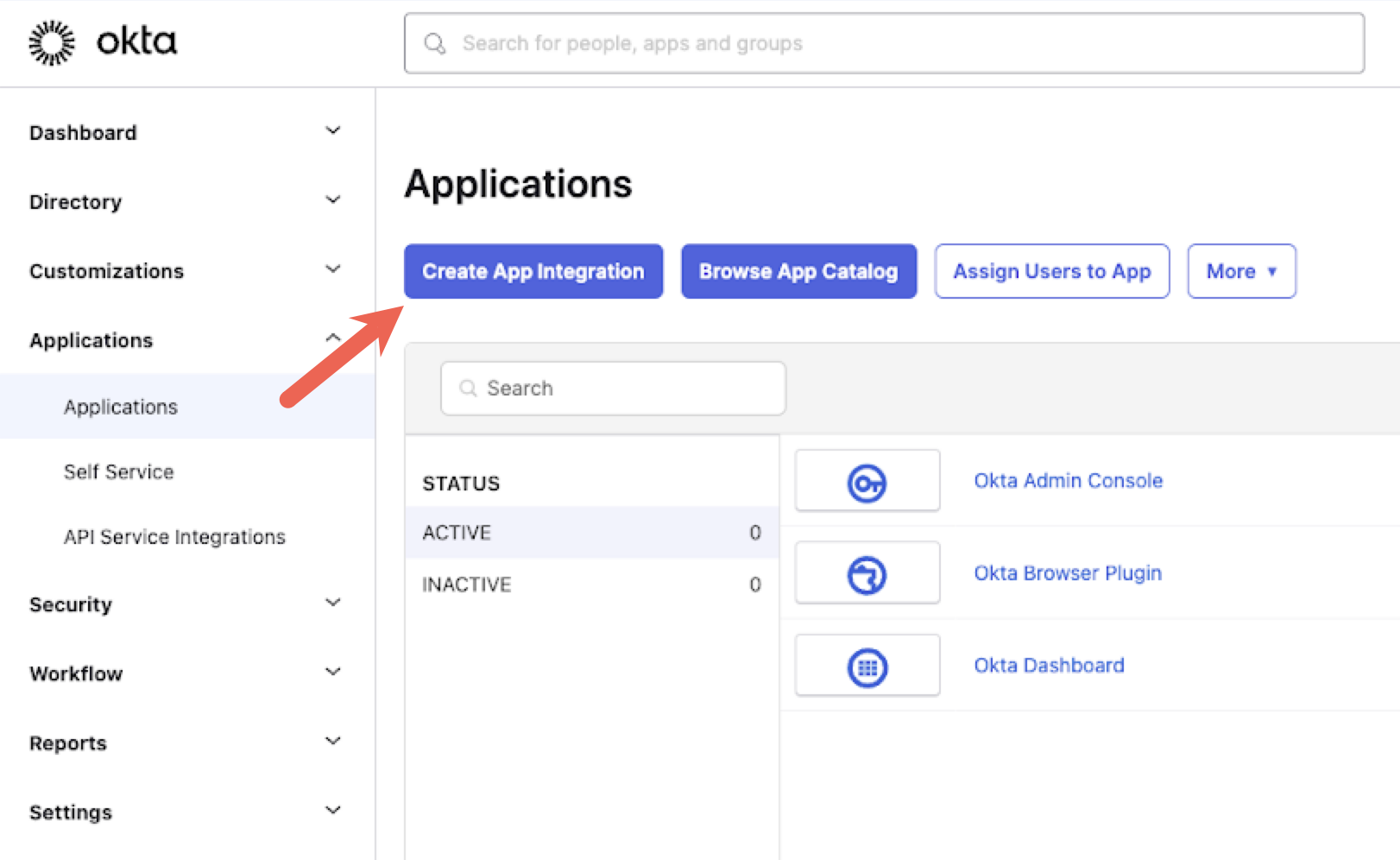The height and width of the screenshot is (860, 1400).
Task: Collapse the Applications section chevron
Action: pyautogui.click(x=333, y=338)
